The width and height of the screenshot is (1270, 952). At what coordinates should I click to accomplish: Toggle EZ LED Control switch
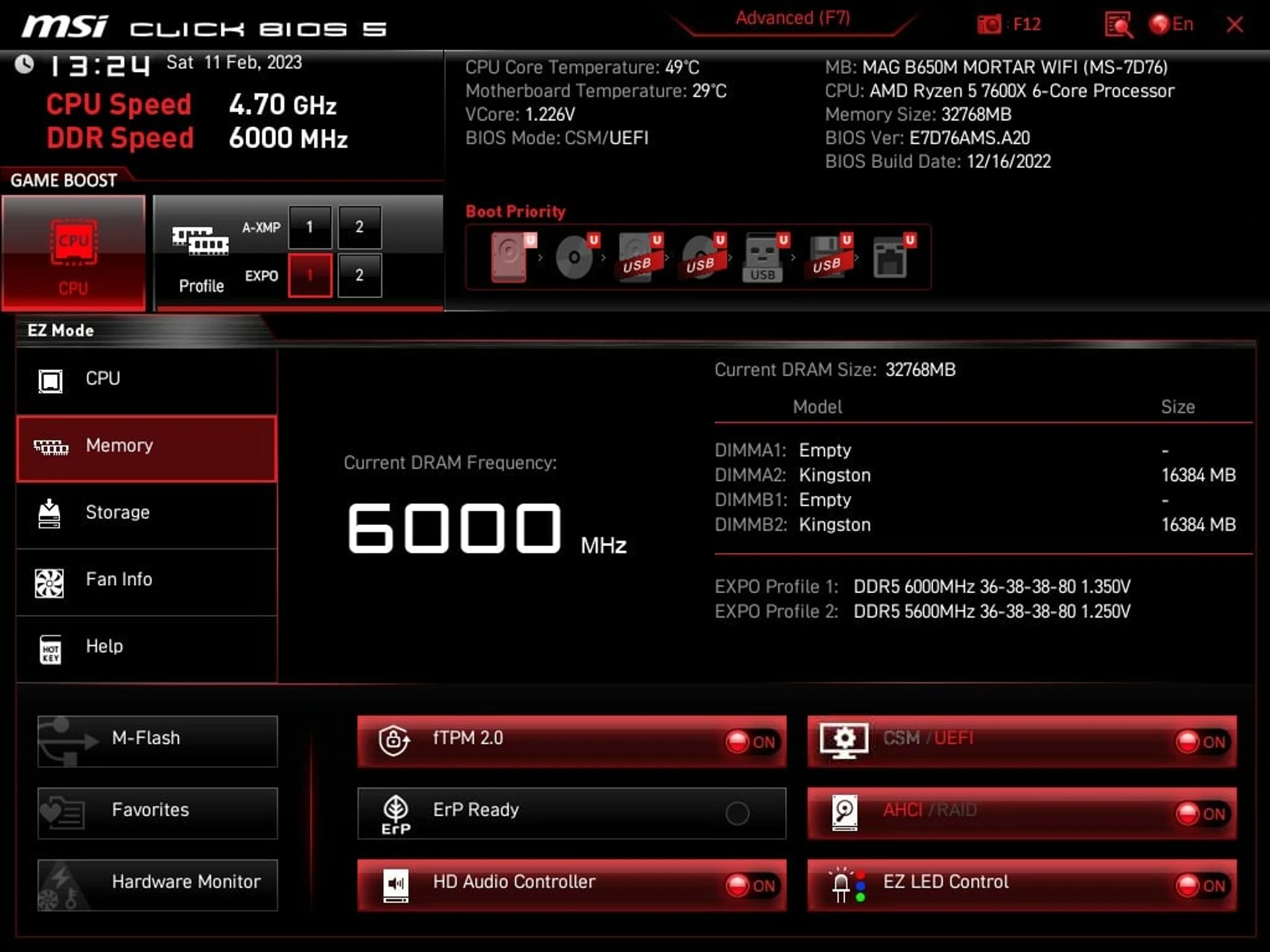click(x=1201, y=886)
